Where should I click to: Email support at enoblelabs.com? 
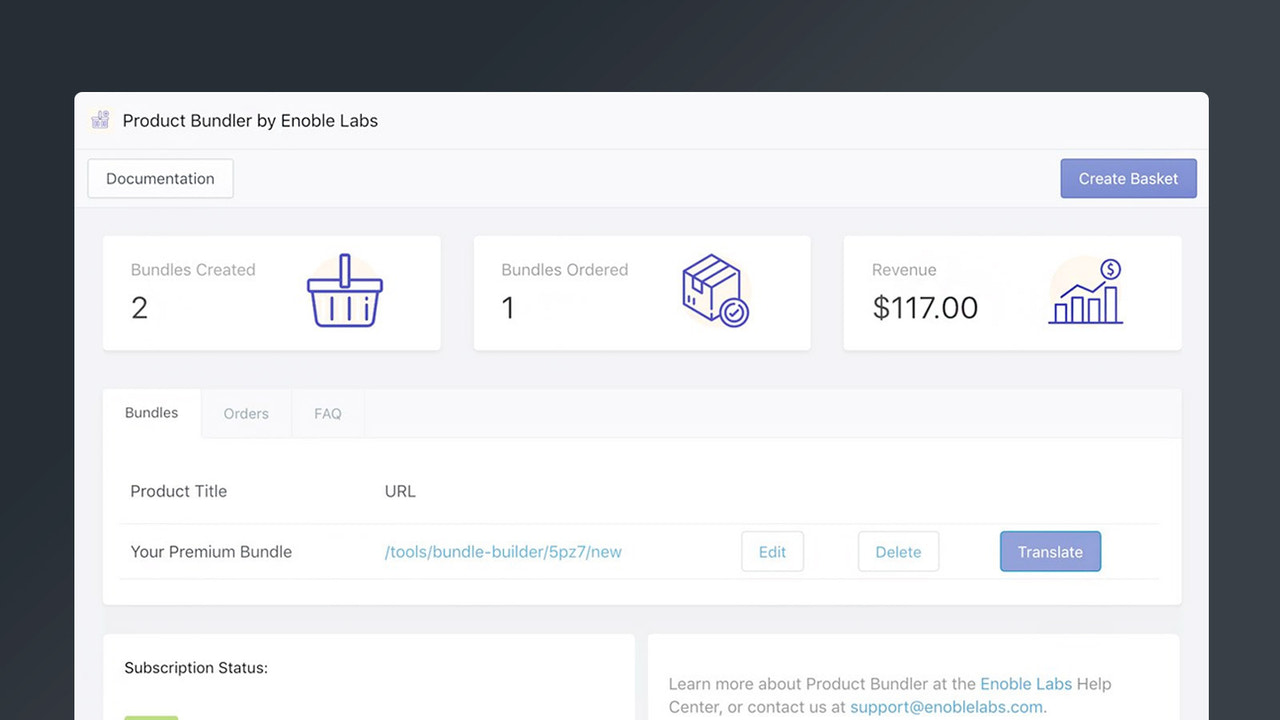click(x=945, y=706)
